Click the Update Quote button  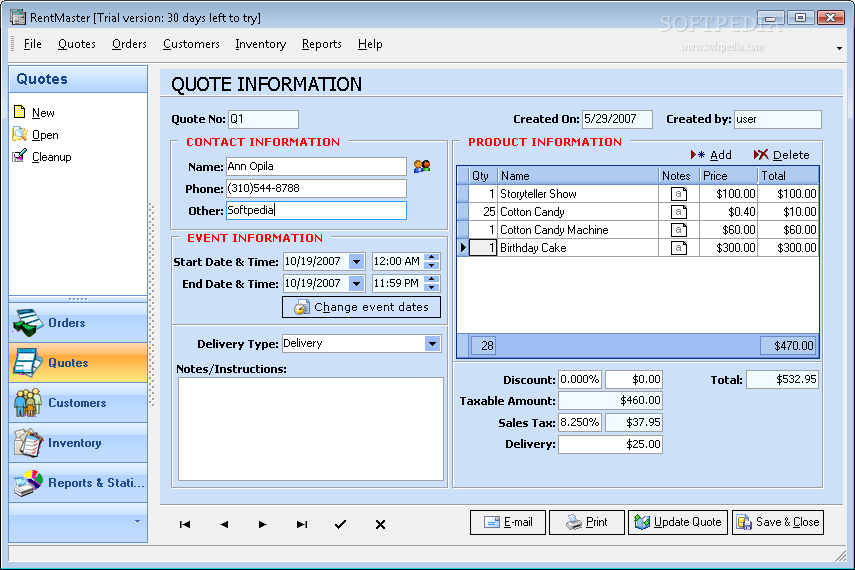[x=678, y=523]
